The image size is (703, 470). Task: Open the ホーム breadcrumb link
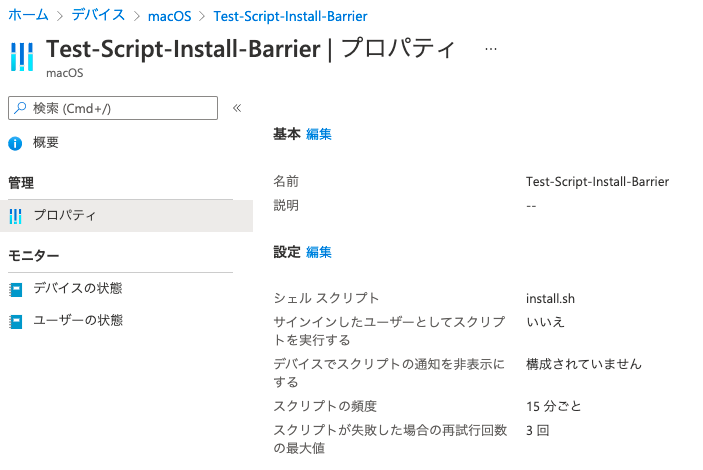[x=28, y=15]
